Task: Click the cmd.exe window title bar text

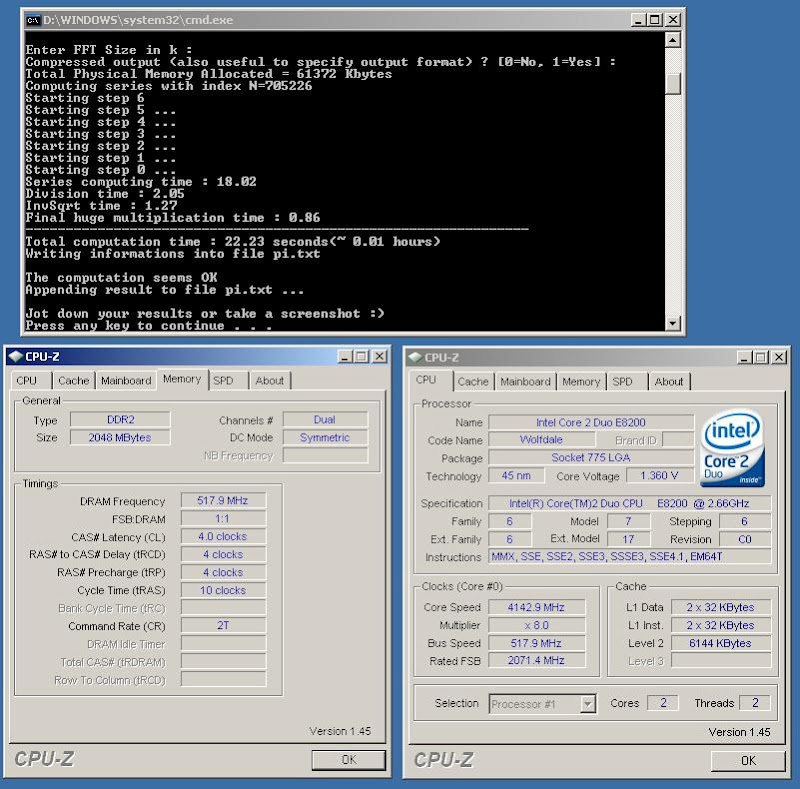Action: pyautogui.click(x=138, y=20)
